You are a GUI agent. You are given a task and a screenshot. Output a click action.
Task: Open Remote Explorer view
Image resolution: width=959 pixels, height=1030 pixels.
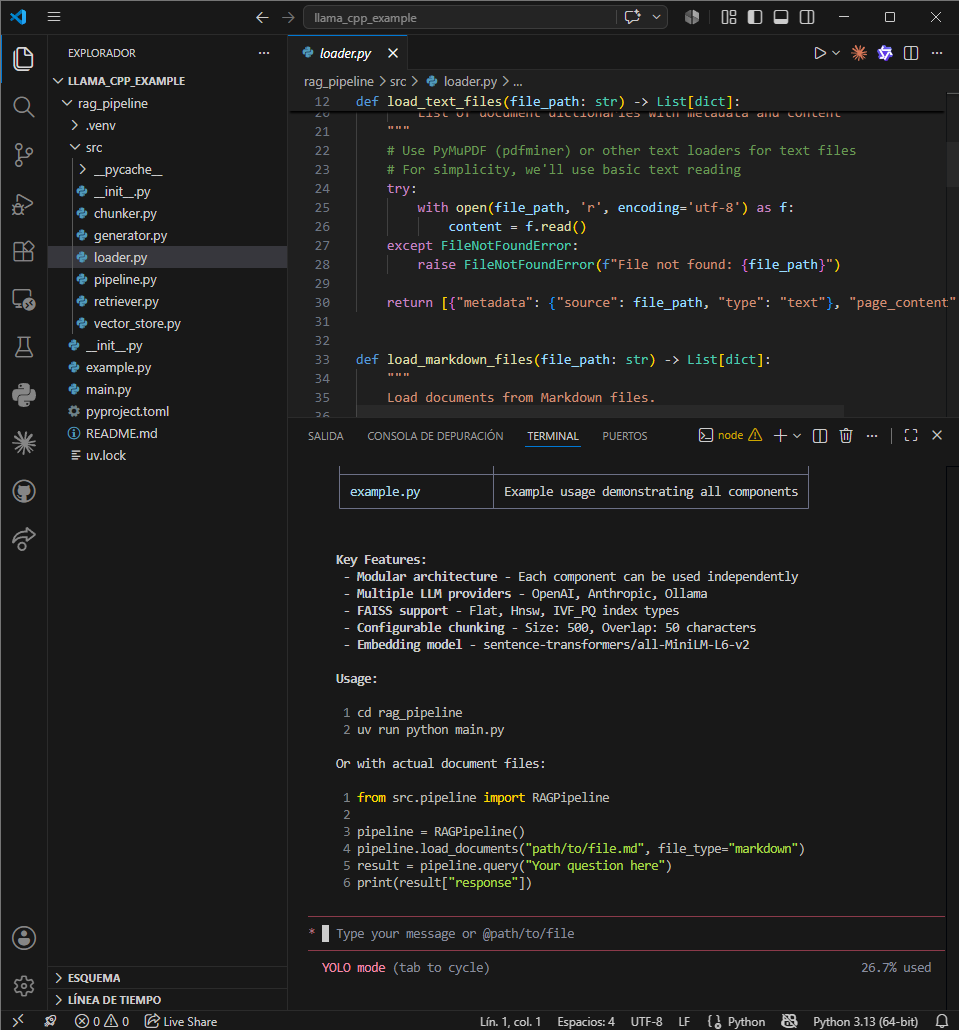[24, 300]
